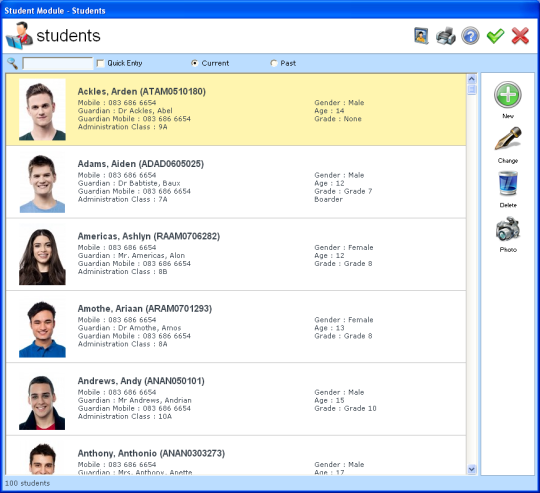Viewport: 540px width, 493px height.
Task: Click the 'Student Module - Students' title bar
Action: point(270,10)
